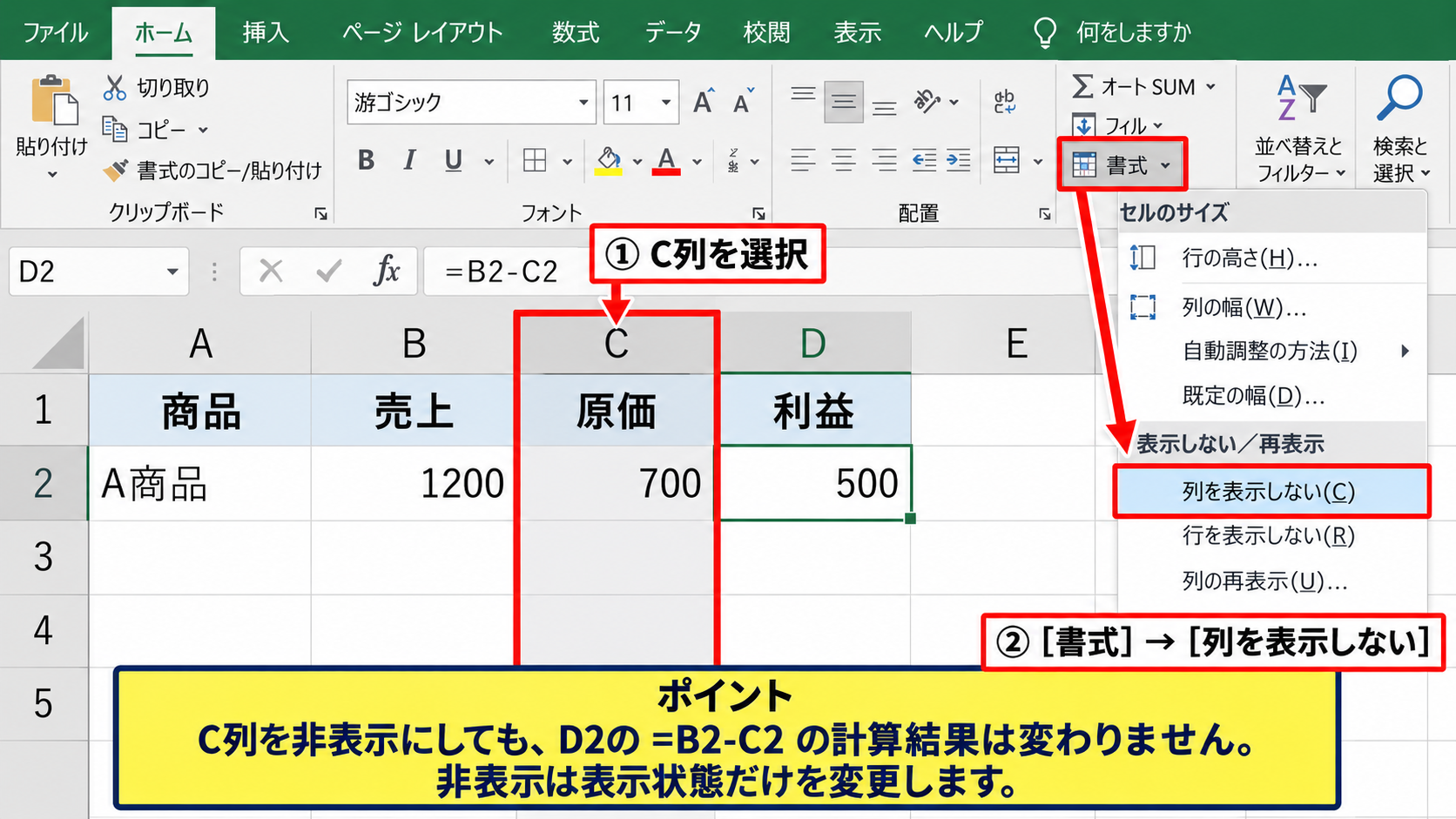
Task: Open the font size dropdown 11
Action: pyautogui.click(x=666, y=103)
